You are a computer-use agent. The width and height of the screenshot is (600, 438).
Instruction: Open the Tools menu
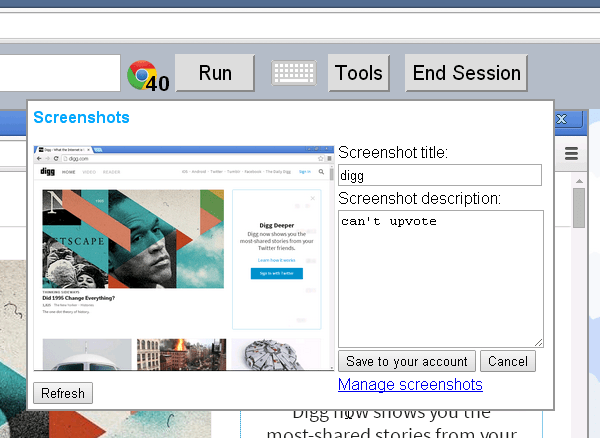pos(359,73)
